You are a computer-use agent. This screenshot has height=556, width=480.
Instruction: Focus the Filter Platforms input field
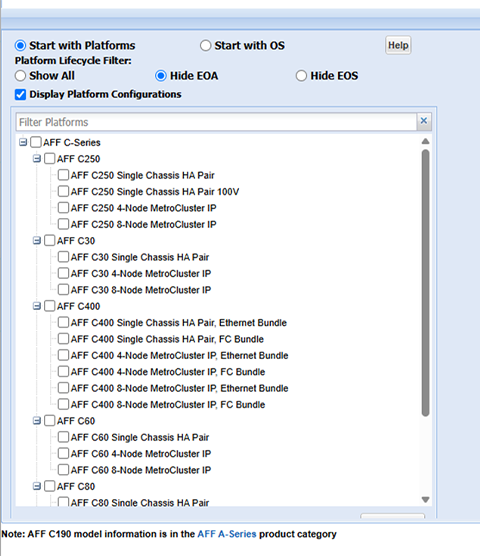click(216, 122)
